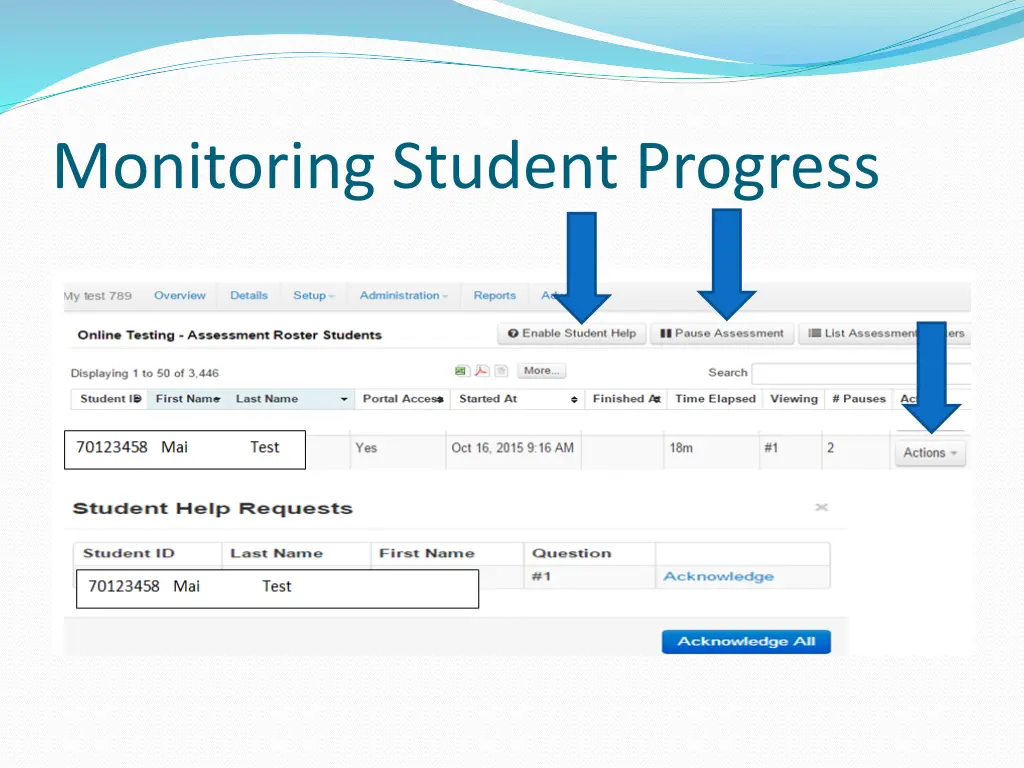Click the Acknowledge All button
1024x768 pixels.
(746, 641)
